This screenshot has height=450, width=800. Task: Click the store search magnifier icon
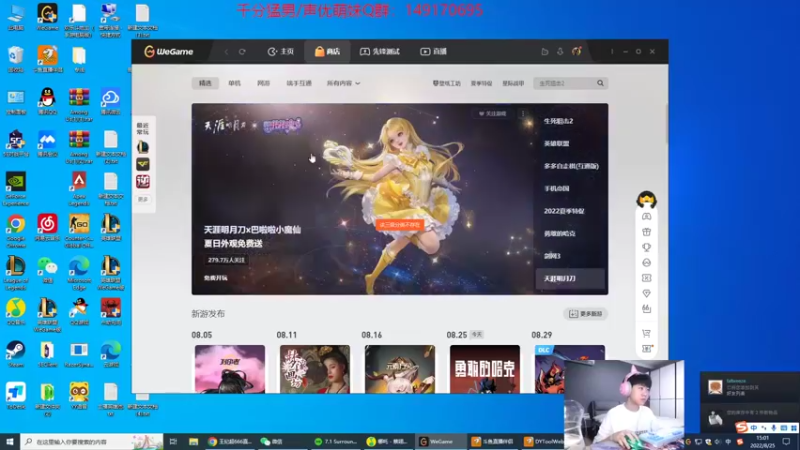tap(601, 83)
